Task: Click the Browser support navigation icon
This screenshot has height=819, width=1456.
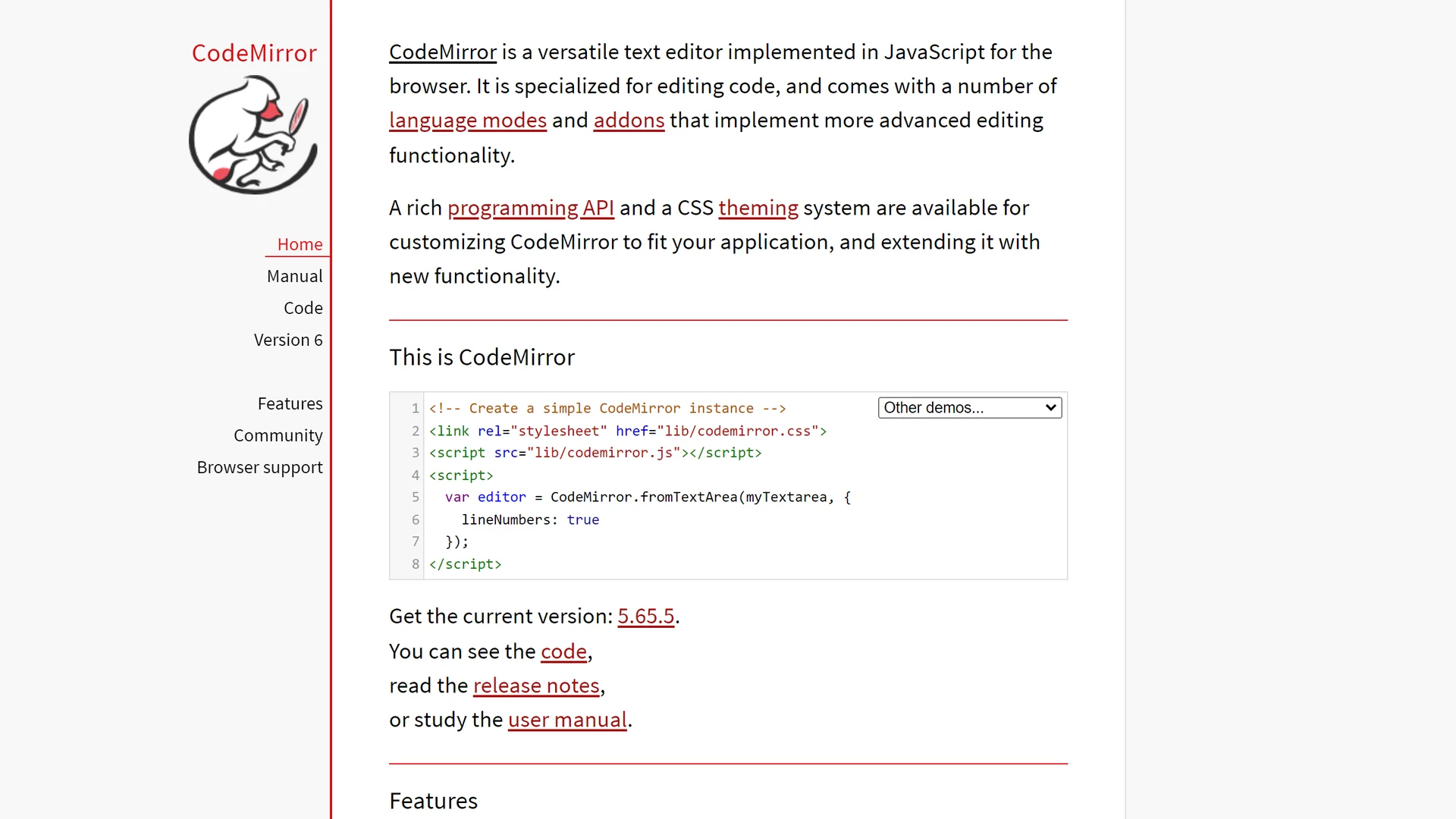Action: point(260,466)
